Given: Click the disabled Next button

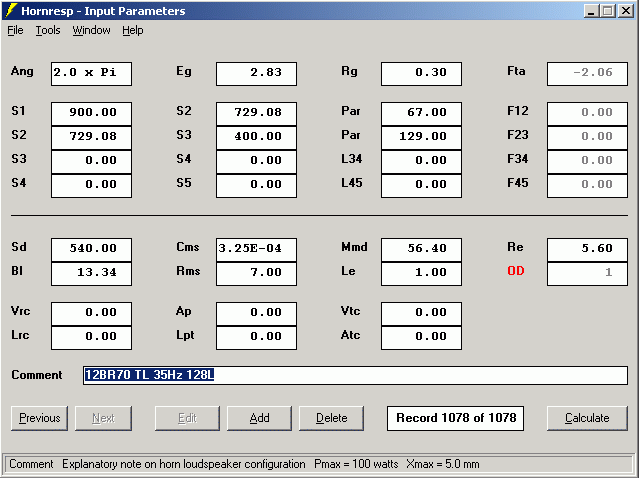Looking at the screenshot, I should click(x=104, y=418).
